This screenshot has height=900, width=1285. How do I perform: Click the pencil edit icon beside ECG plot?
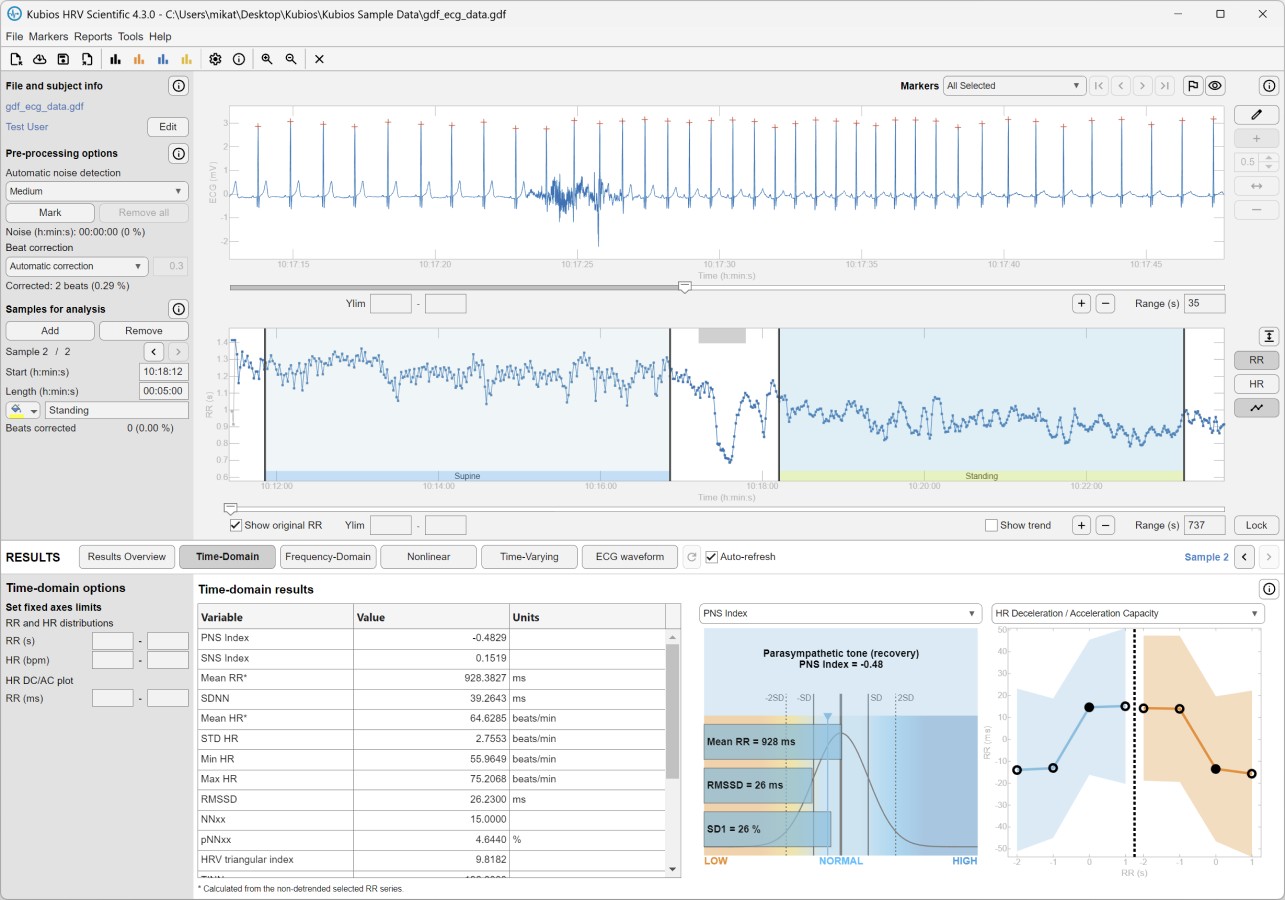click(1256, 115)
